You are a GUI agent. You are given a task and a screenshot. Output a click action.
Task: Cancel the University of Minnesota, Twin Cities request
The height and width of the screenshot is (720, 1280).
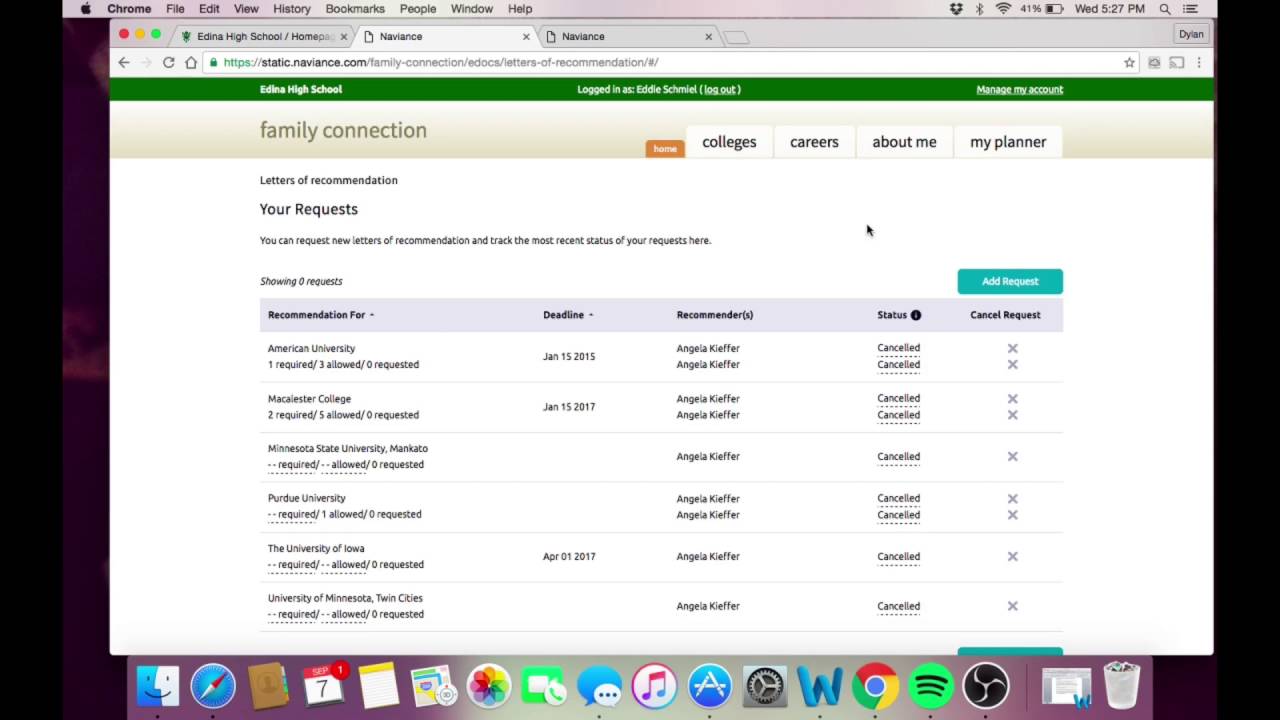[1012, 606]
